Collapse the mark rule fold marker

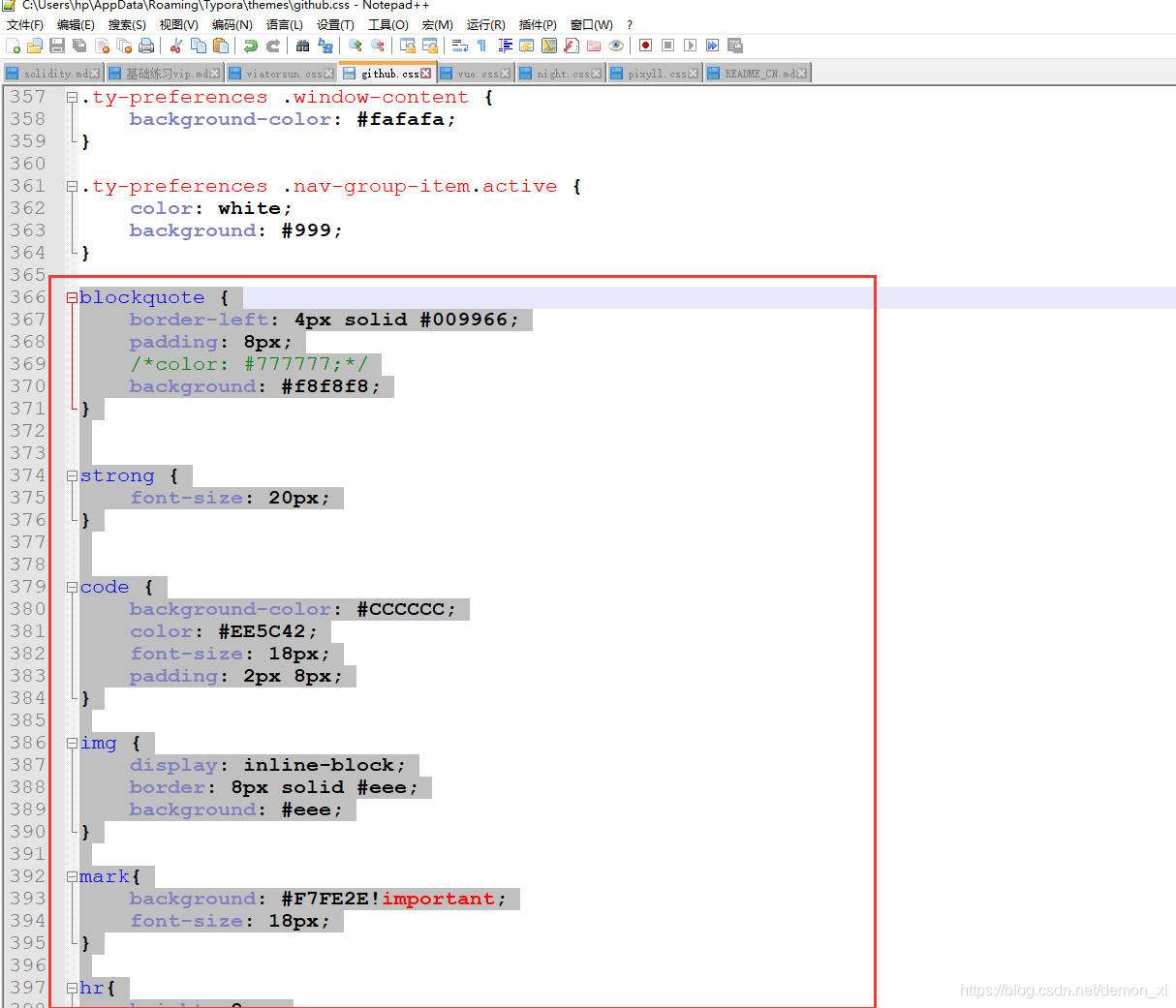[x=72, y=877]
